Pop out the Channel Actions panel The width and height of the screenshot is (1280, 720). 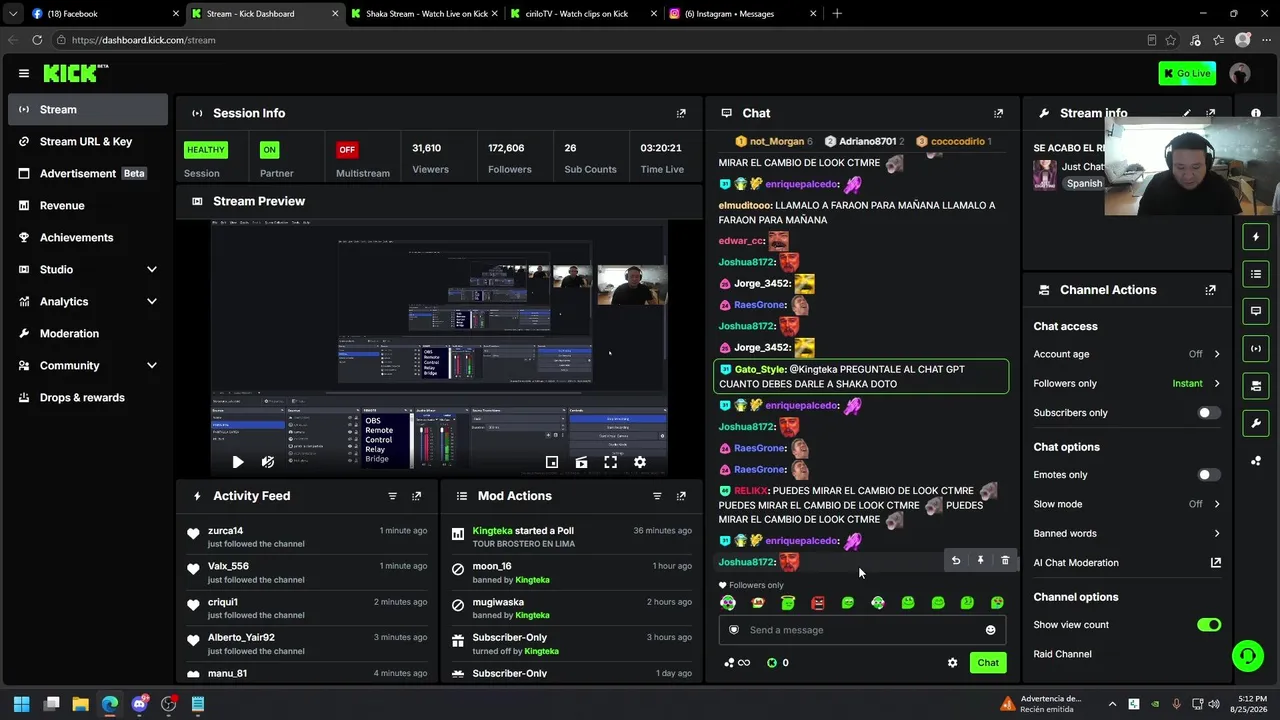(1211, 290)
